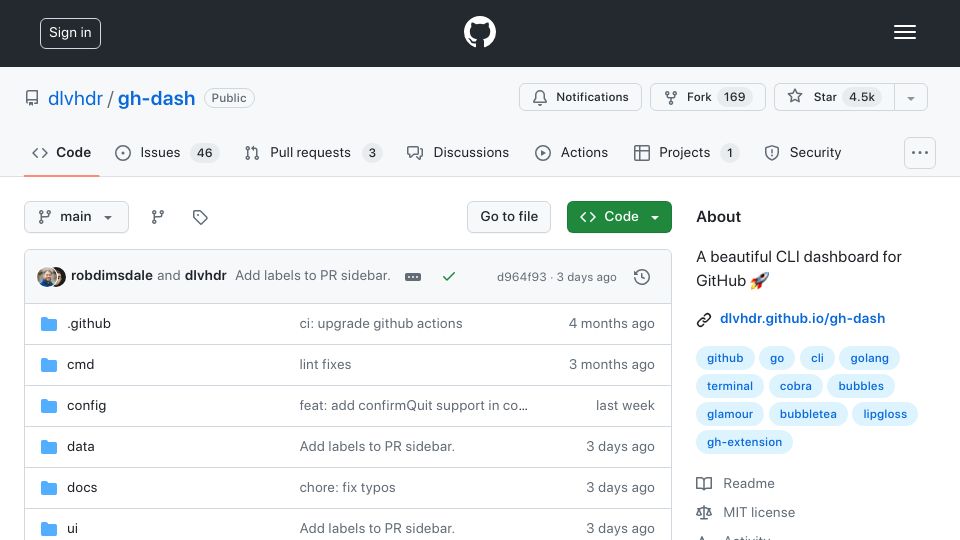Viewport: 960px width, 540px height.
Task: Click the .github folder icon
Action: point(49,323)
